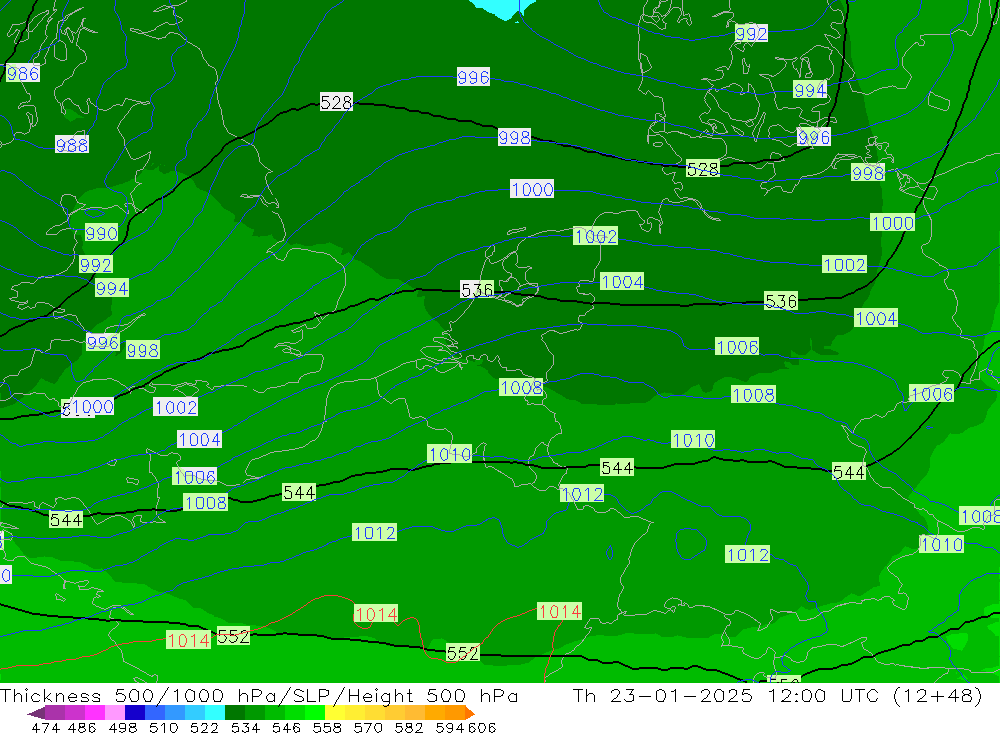This screenshot has width=1000, height=733.
Task: Pick the cyan legend swatch above 522
Action: pyautogui.click(x=215, y=713)
